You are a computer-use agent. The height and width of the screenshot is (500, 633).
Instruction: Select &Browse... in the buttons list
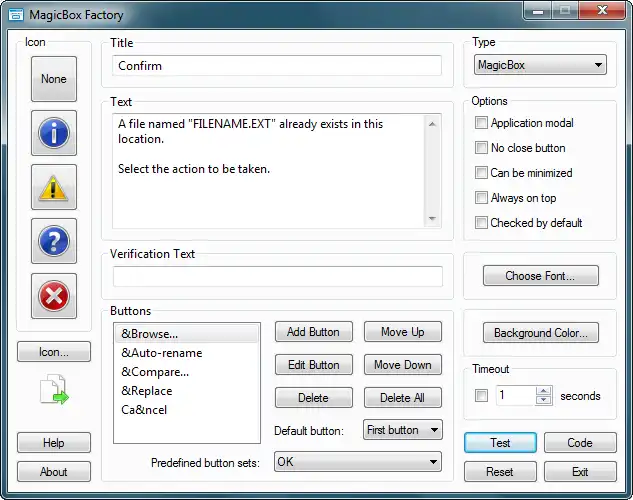point(187,334)
